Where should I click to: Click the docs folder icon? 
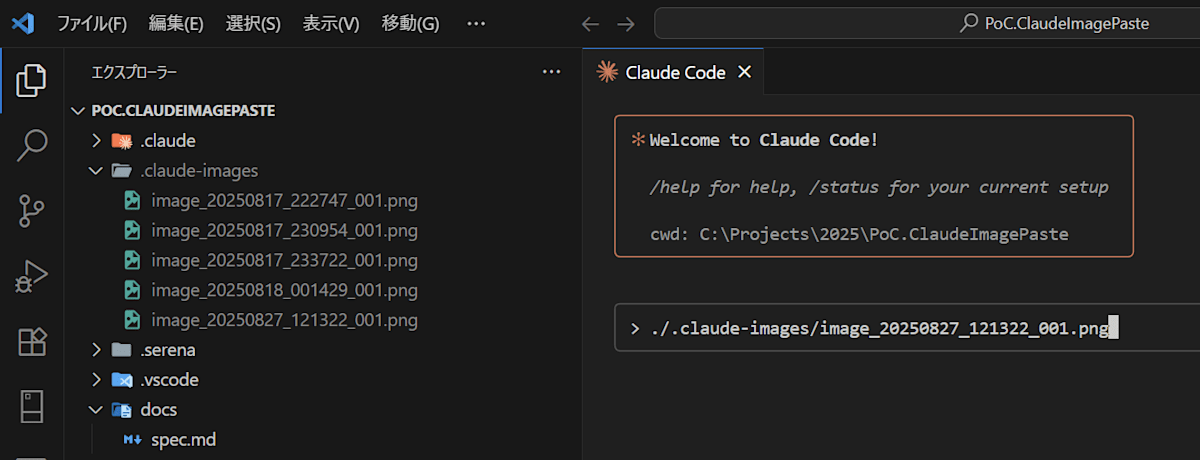click(122, 410)
